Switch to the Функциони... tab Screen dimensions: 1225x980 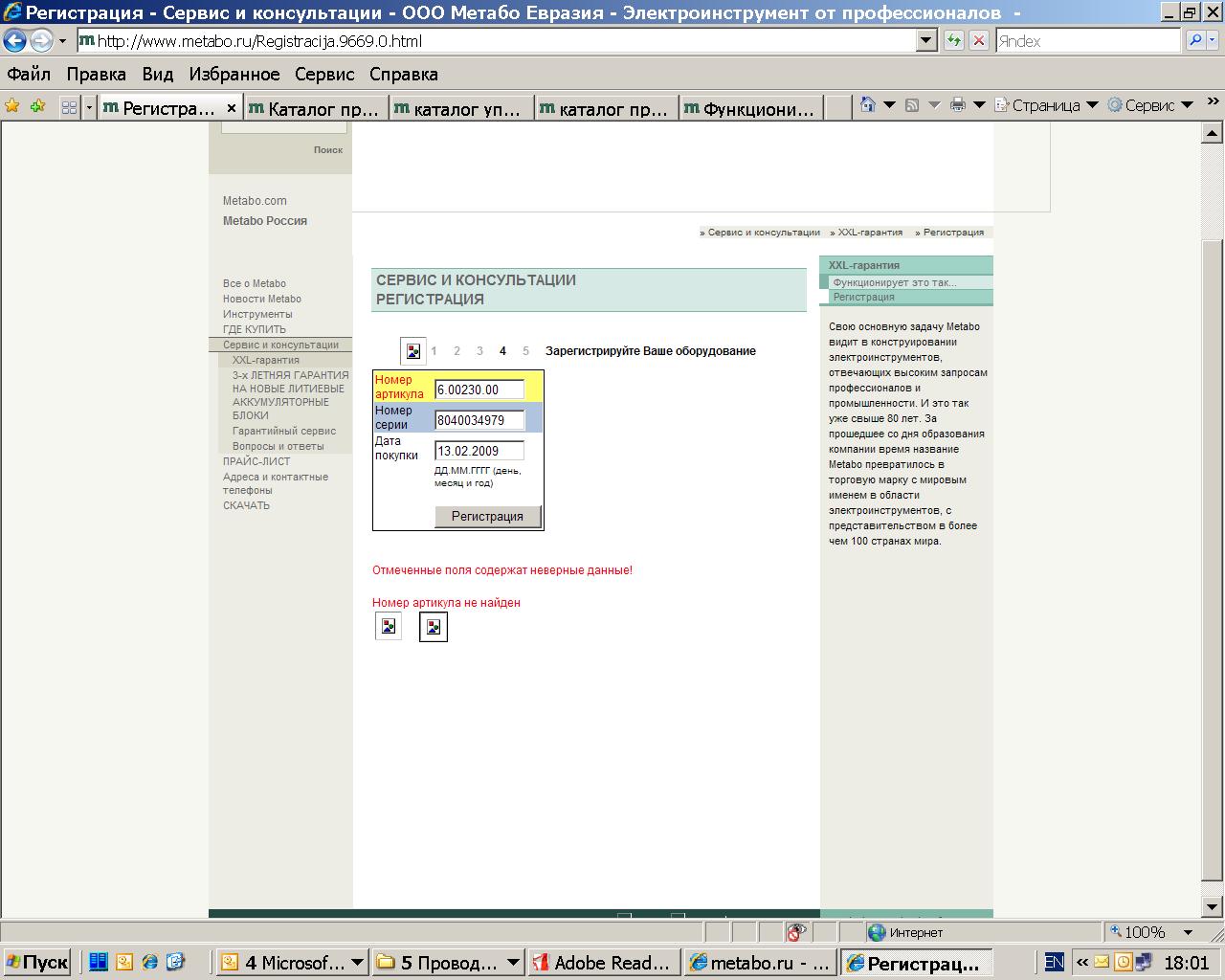(751, 108)
